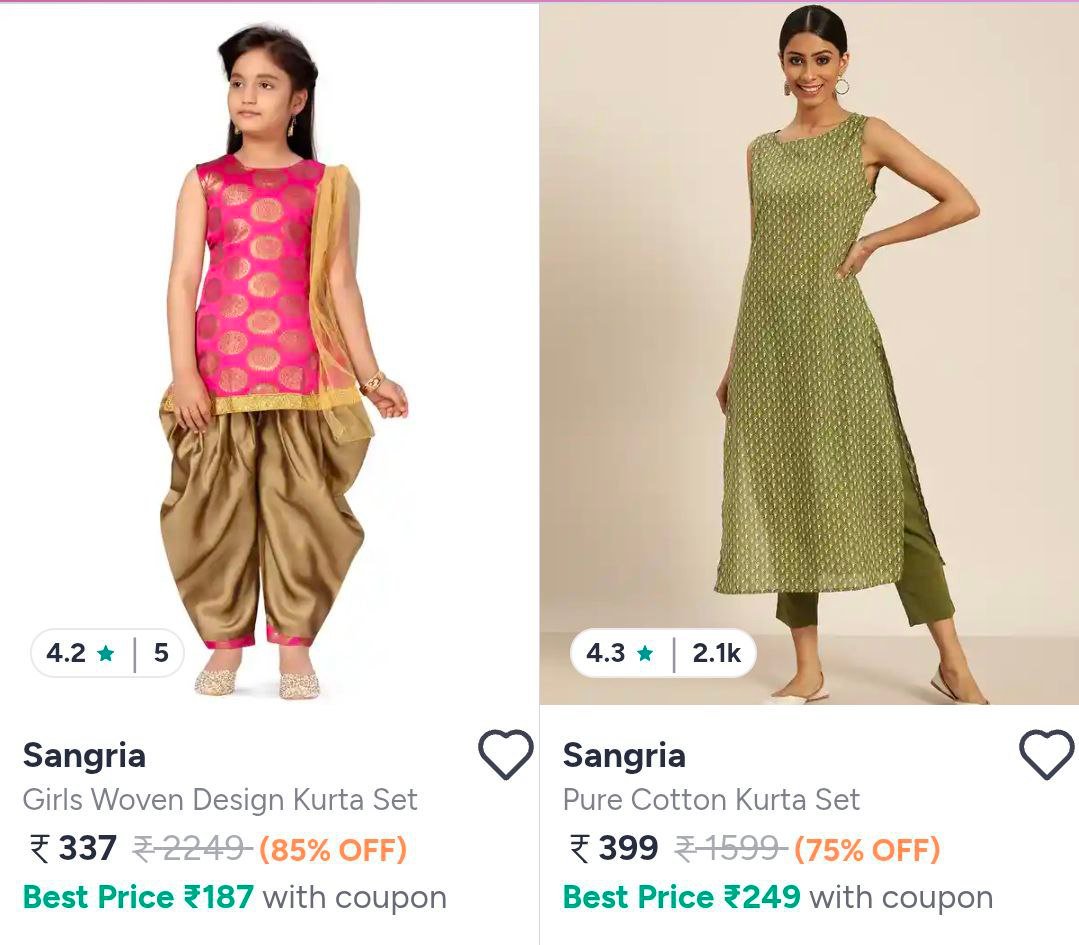1079x945 pixels.
Task: Open the green cotton kurta product image
Action: click(x=810, y=350)
